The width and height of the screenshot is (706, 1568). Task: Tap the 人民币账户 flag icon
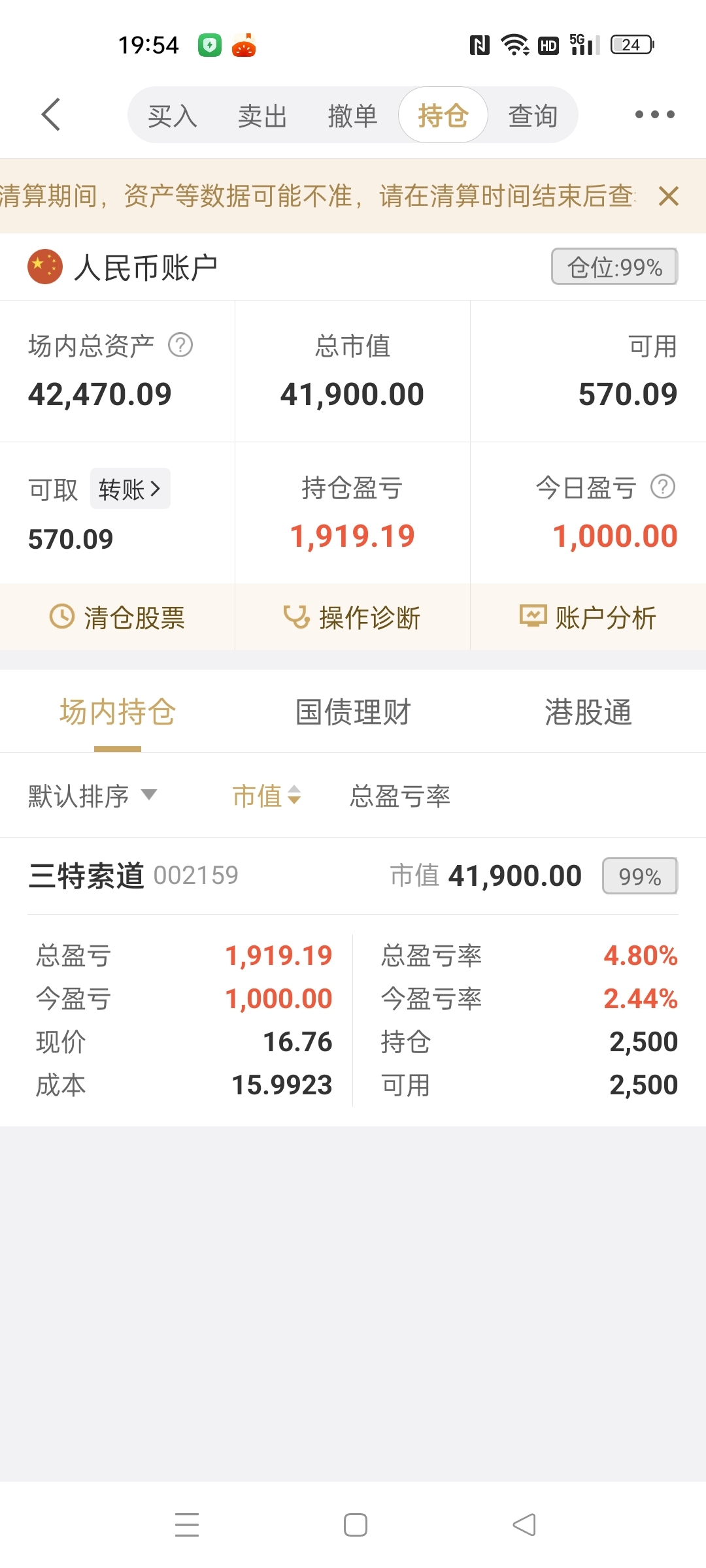click(x=45, y=267)
